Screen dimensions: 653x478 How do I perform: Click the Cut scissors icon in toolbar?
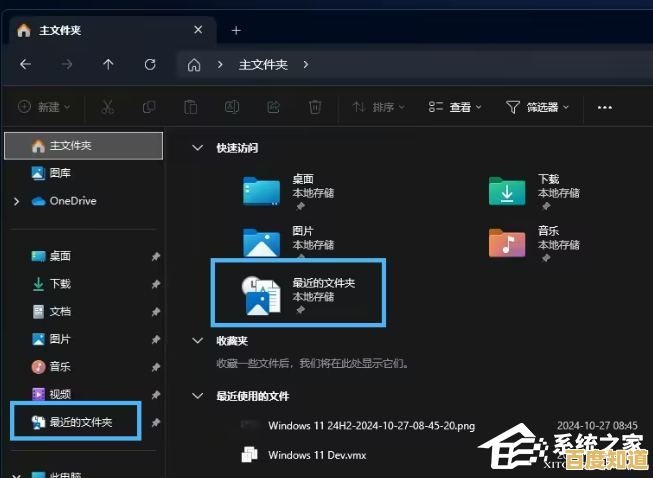coord(107,106)
